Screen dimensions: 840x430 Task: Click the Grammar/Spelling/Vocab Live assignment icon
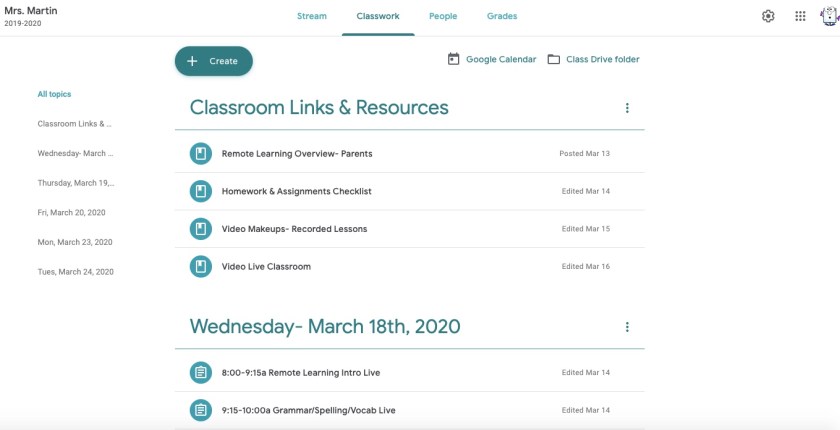pyautogui.click(x=201, y=410)
